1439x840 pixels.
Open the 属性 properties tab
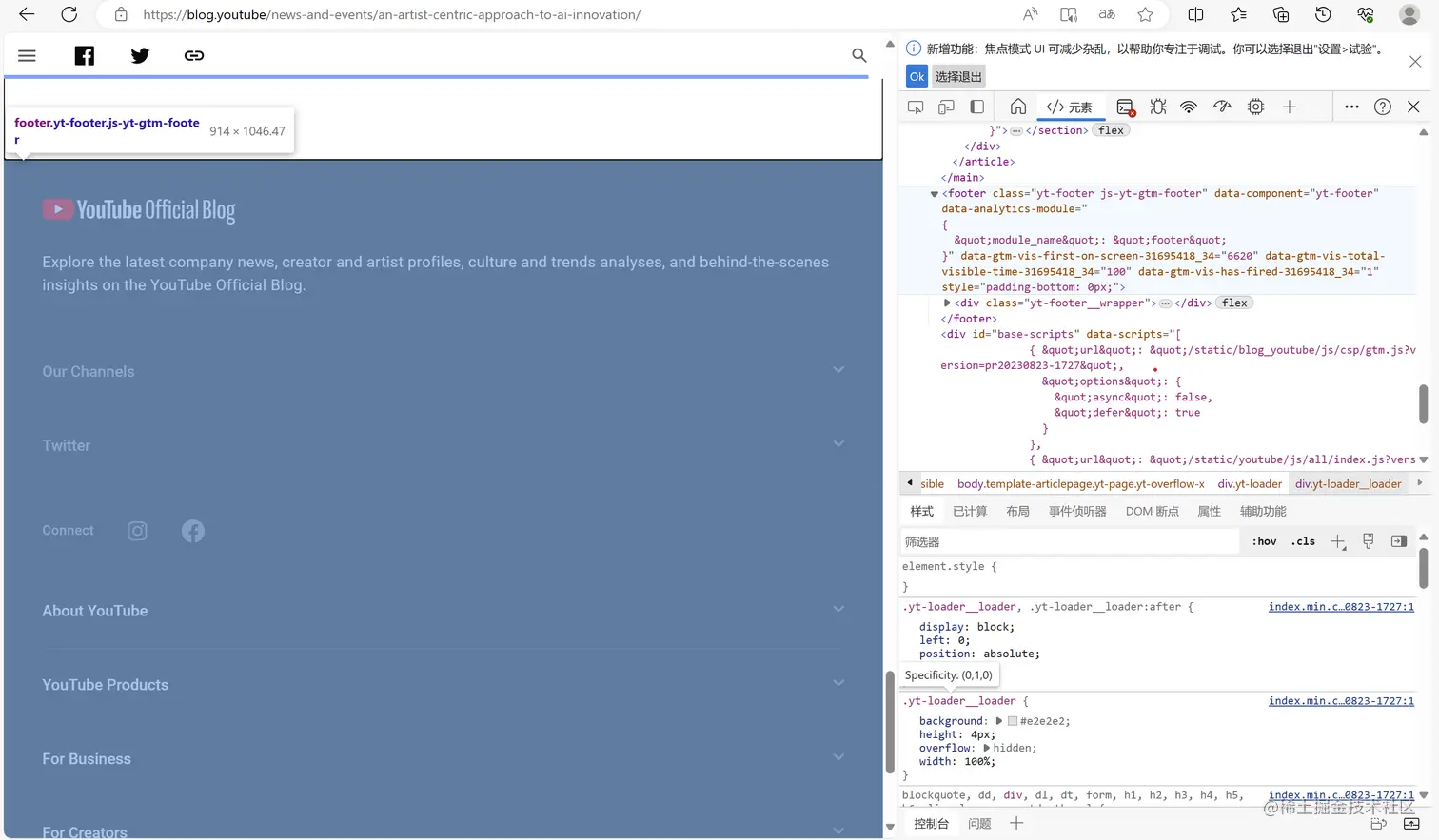[x=1209, y=512]
